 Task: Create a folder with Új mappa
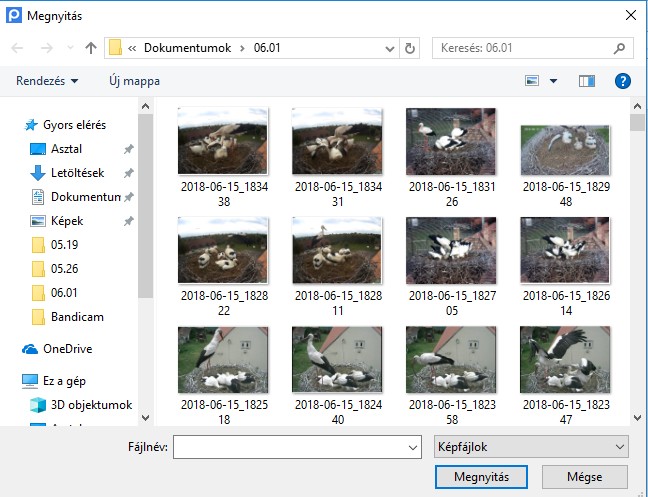click(x=134, y=81)
